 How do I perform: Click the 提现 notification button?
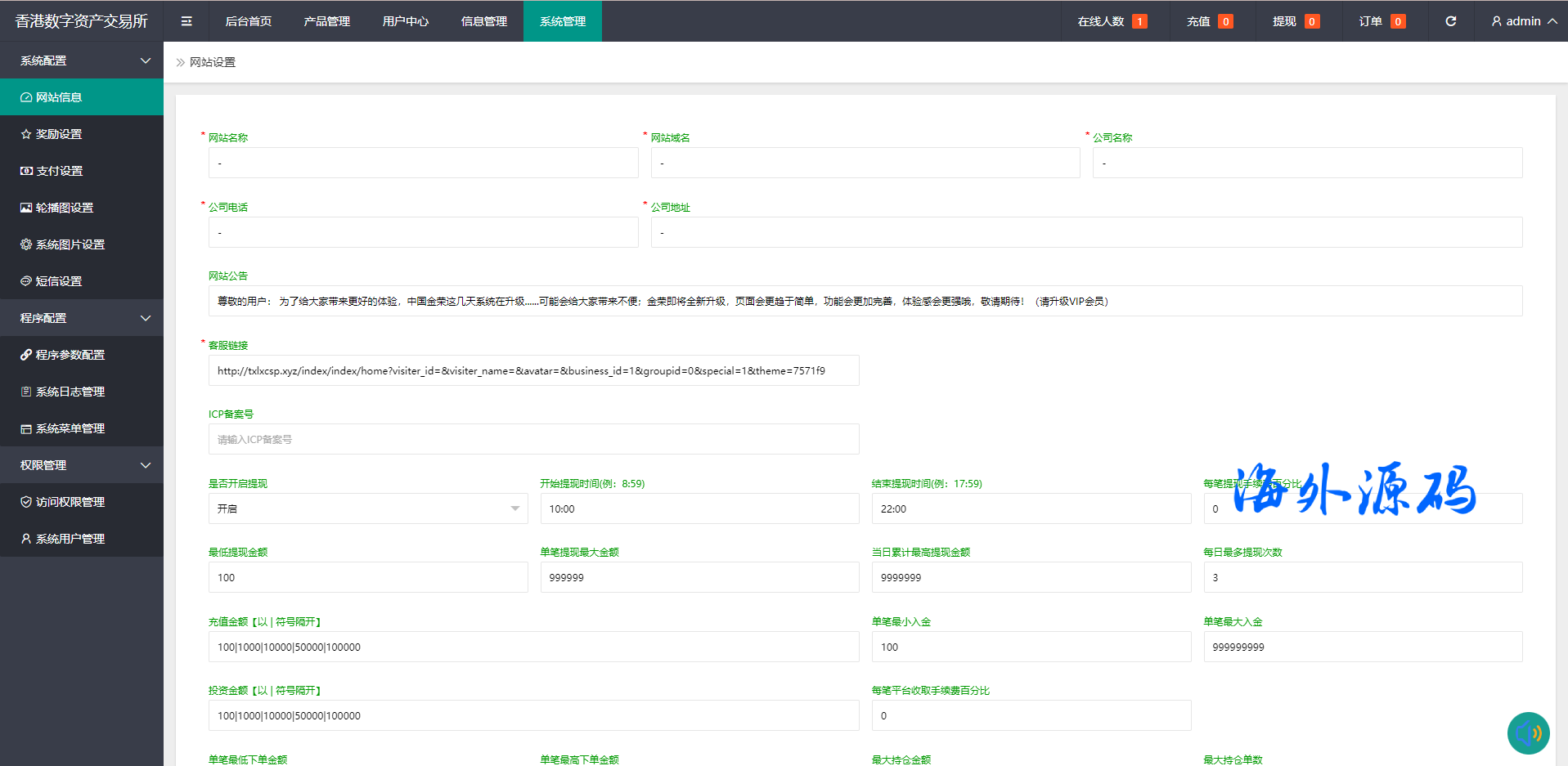1295,21
